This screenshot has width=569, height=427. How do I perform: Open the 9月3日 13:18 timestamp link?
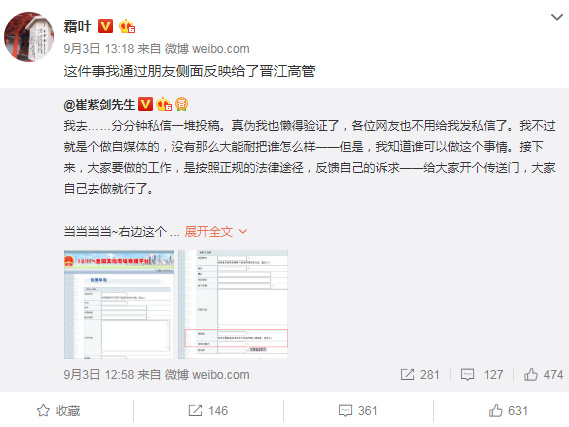(x=99, y=49)
